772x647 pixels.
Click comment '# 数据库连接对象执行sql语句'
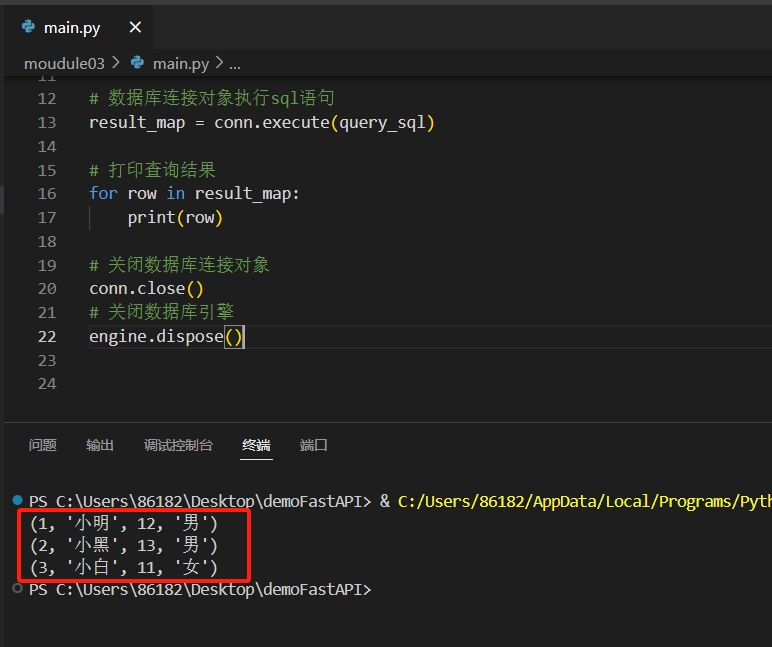coord(212,98)
